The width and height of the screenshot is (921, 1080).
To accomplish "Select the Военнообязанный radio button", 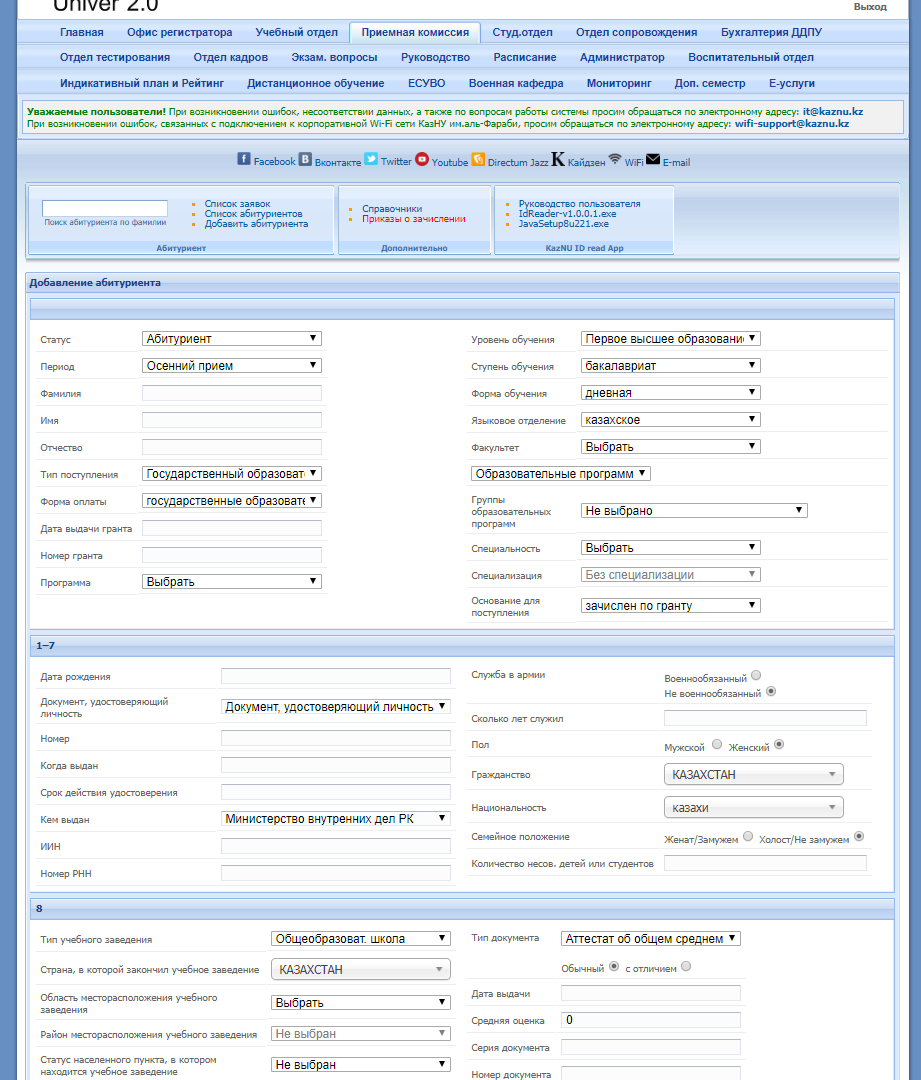I will pos(756,675).
